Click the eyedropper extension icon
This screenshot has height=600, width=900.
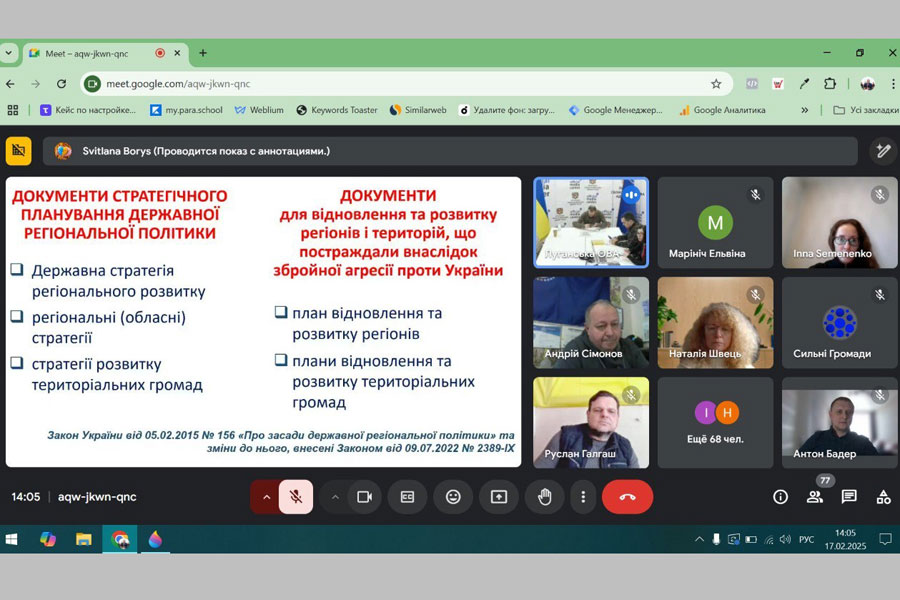(x=804, y=84)
